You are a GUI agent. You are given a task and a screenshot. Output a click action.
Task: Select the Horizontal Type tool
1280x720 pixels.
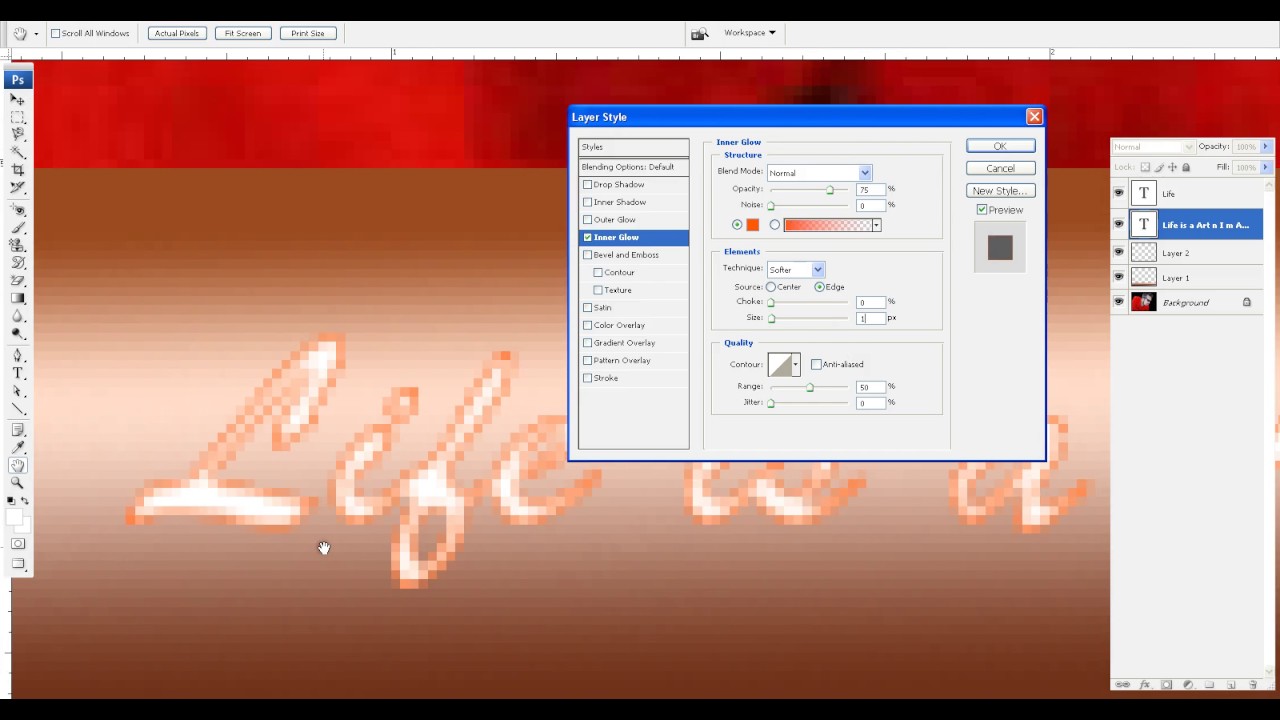(18, 373)
